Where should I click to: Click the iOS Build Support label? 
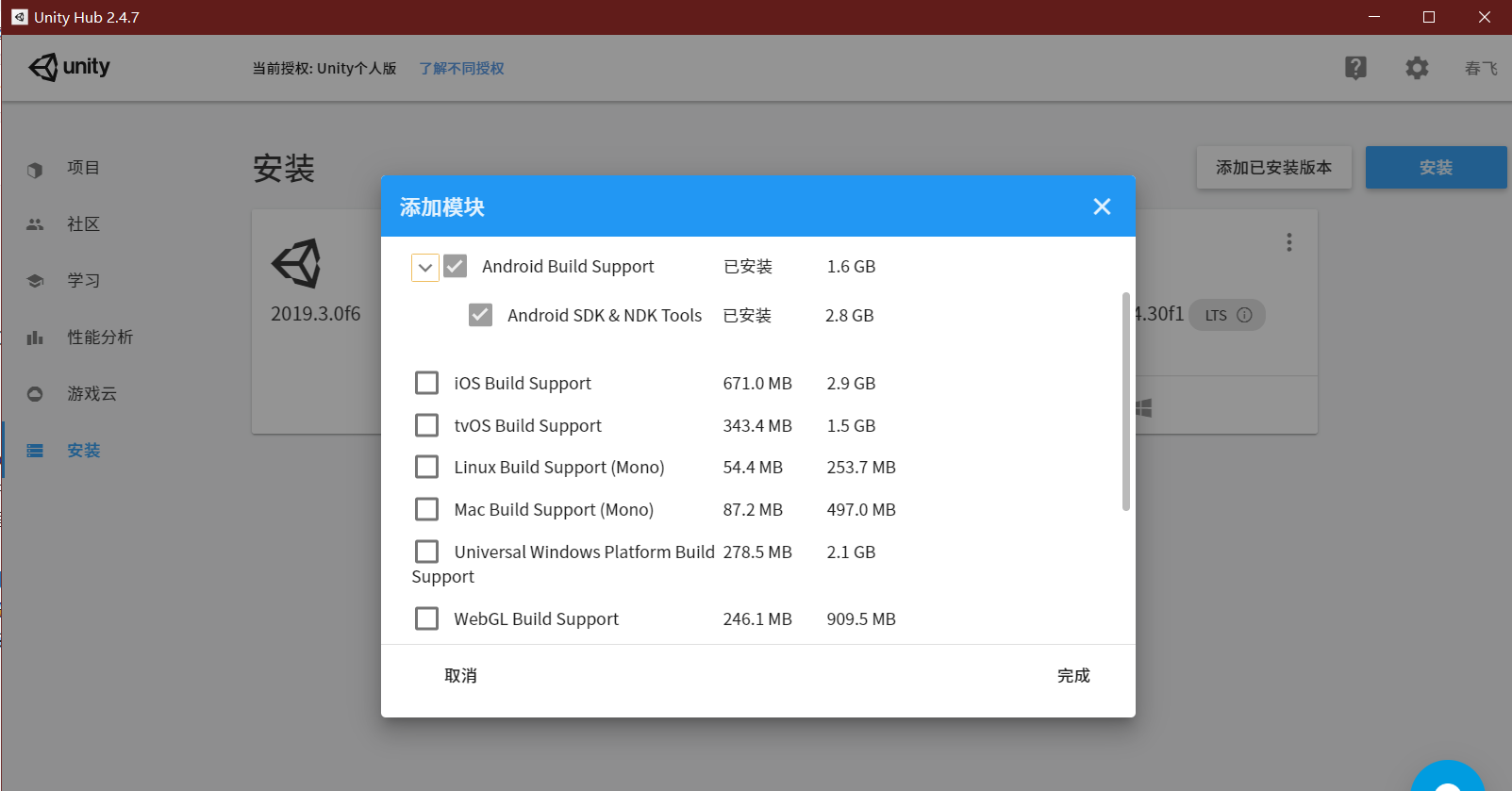point(523,384)
